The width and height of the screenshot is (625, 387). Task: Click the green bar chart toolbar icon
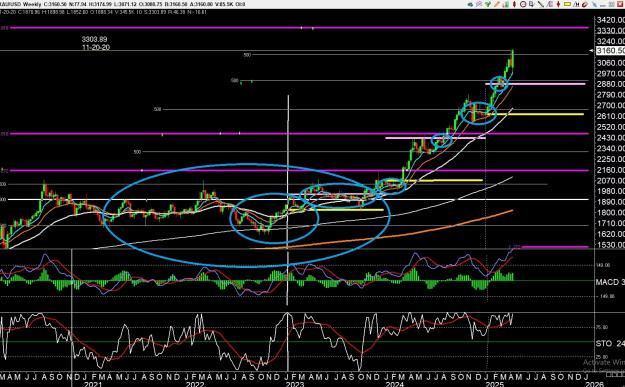click(506, 4)
